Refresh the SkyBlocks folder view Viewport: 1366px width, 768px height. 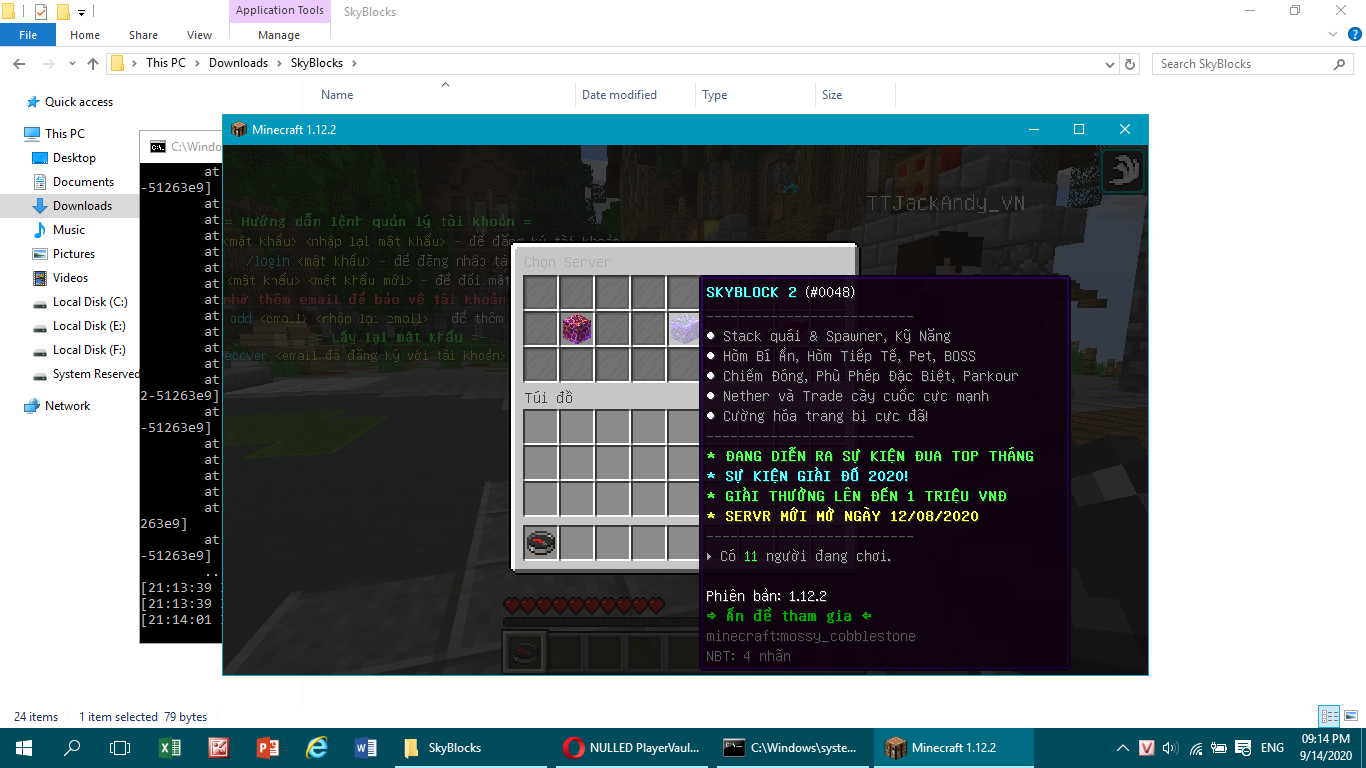click(x=1131, y=63)
